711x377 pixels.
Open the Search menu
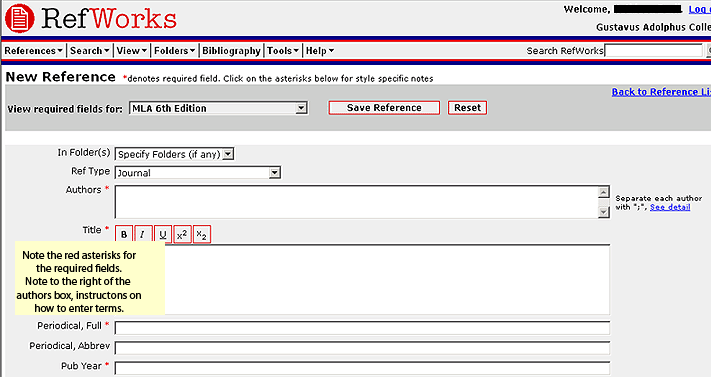coord(89,50)
